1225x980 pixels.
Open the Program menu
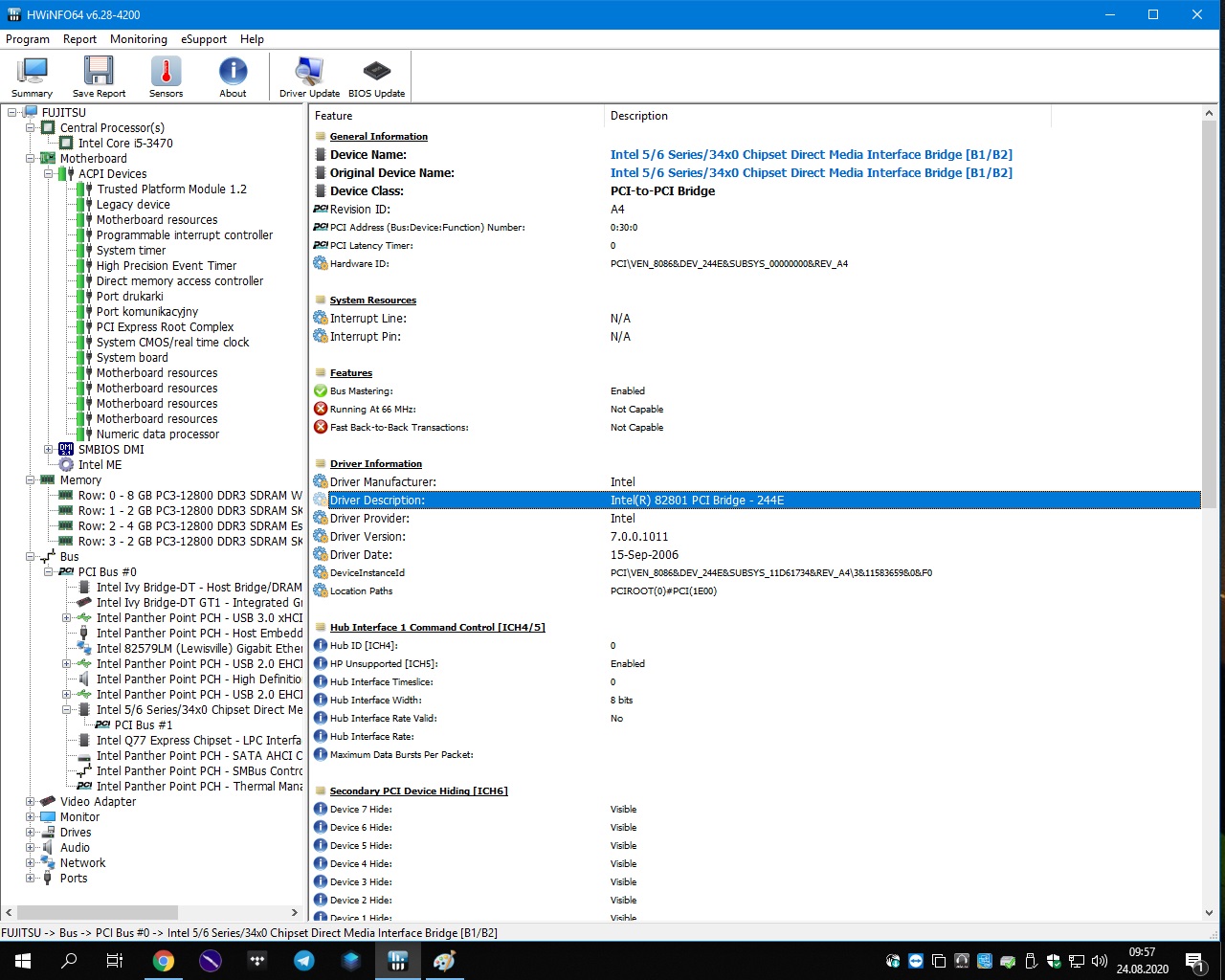[28, 39]
